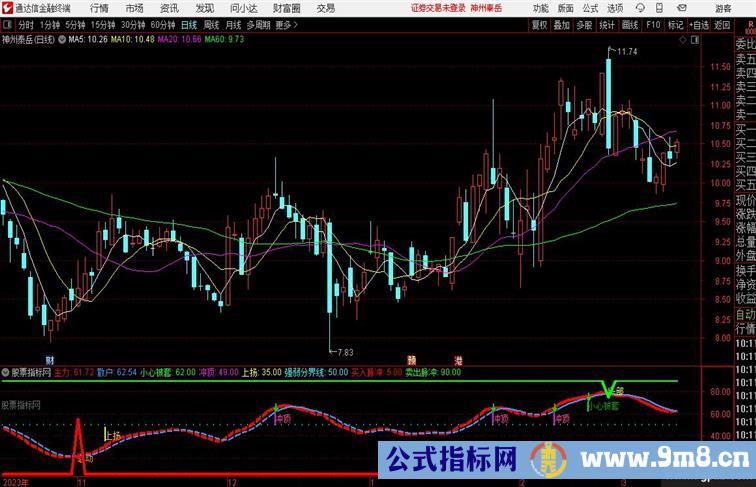Select the 30分钟 period
Viewport: 756px width, 487px height.
[133, 25]
